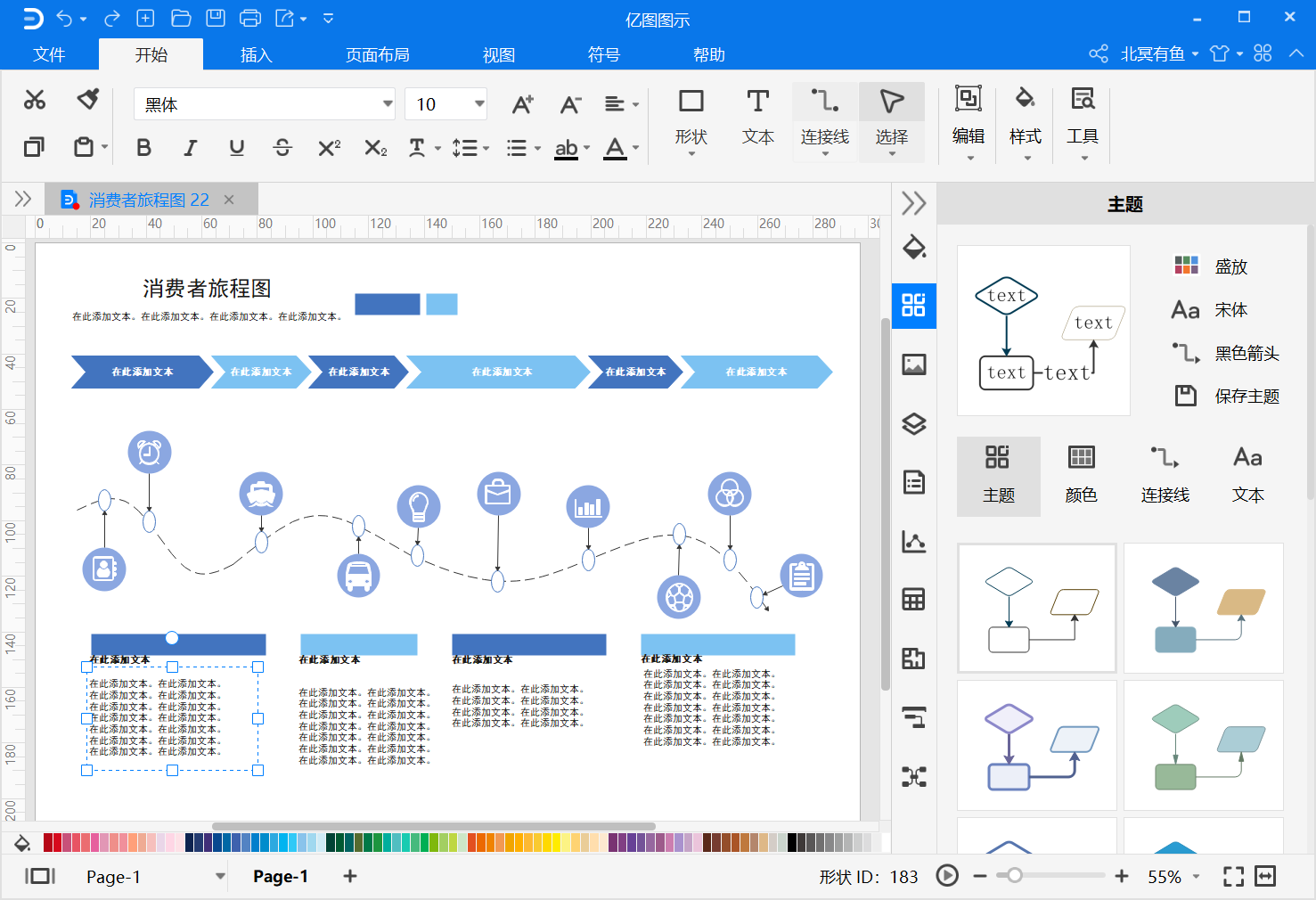Open the 帮助 ribbon tab

(709, 54)
